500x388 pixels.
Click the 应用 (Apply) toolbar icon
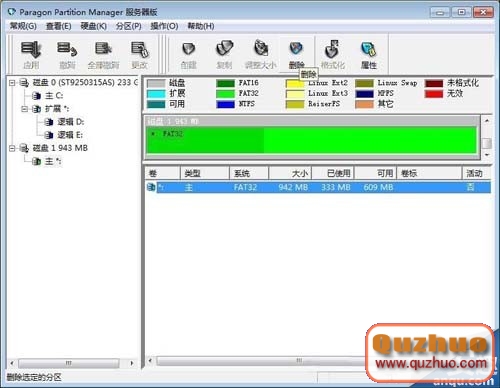[31, 49]
